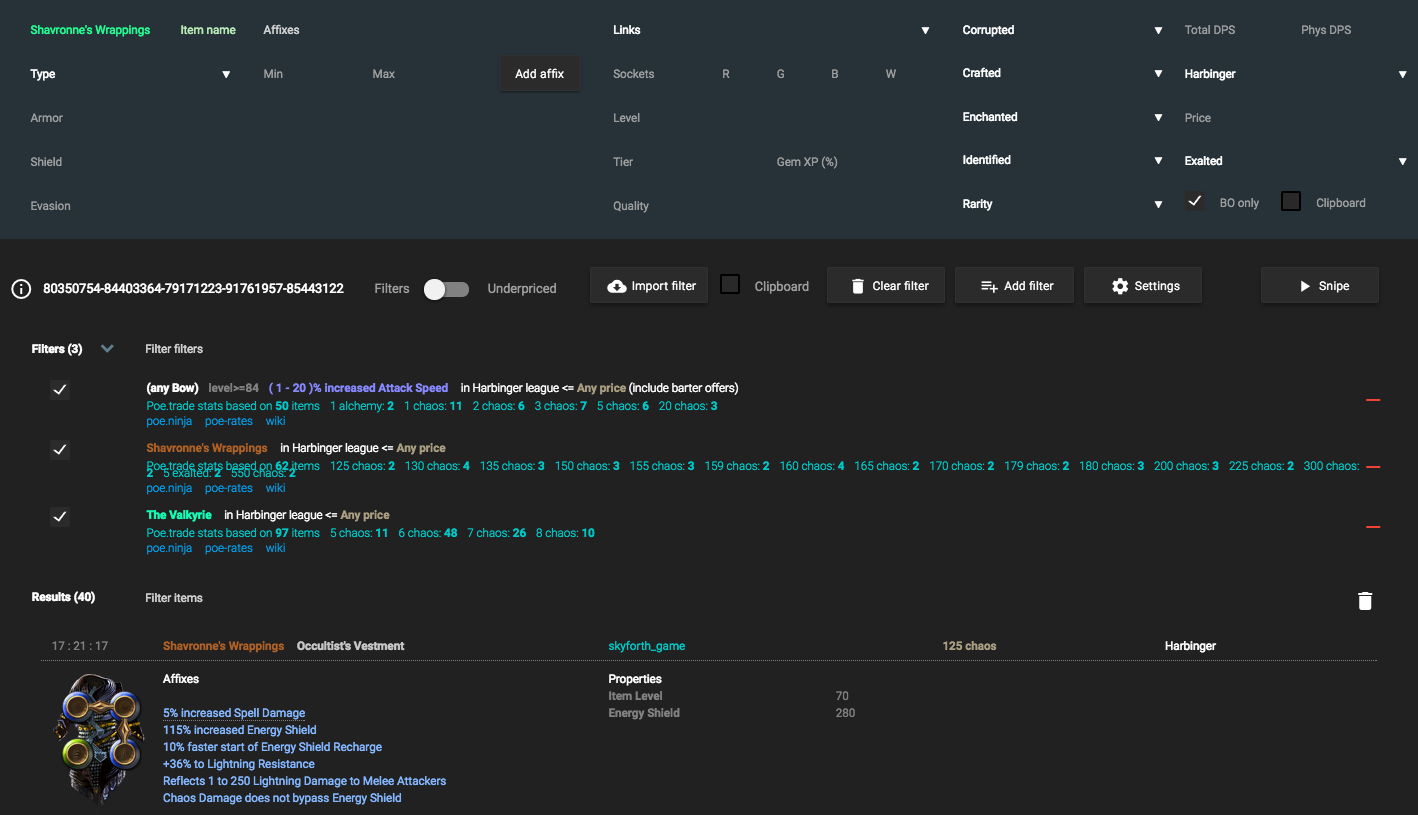Open the Exalted currency dropdown
The height and width of the screenshot is (815, 1418).
coord(1296,161)
